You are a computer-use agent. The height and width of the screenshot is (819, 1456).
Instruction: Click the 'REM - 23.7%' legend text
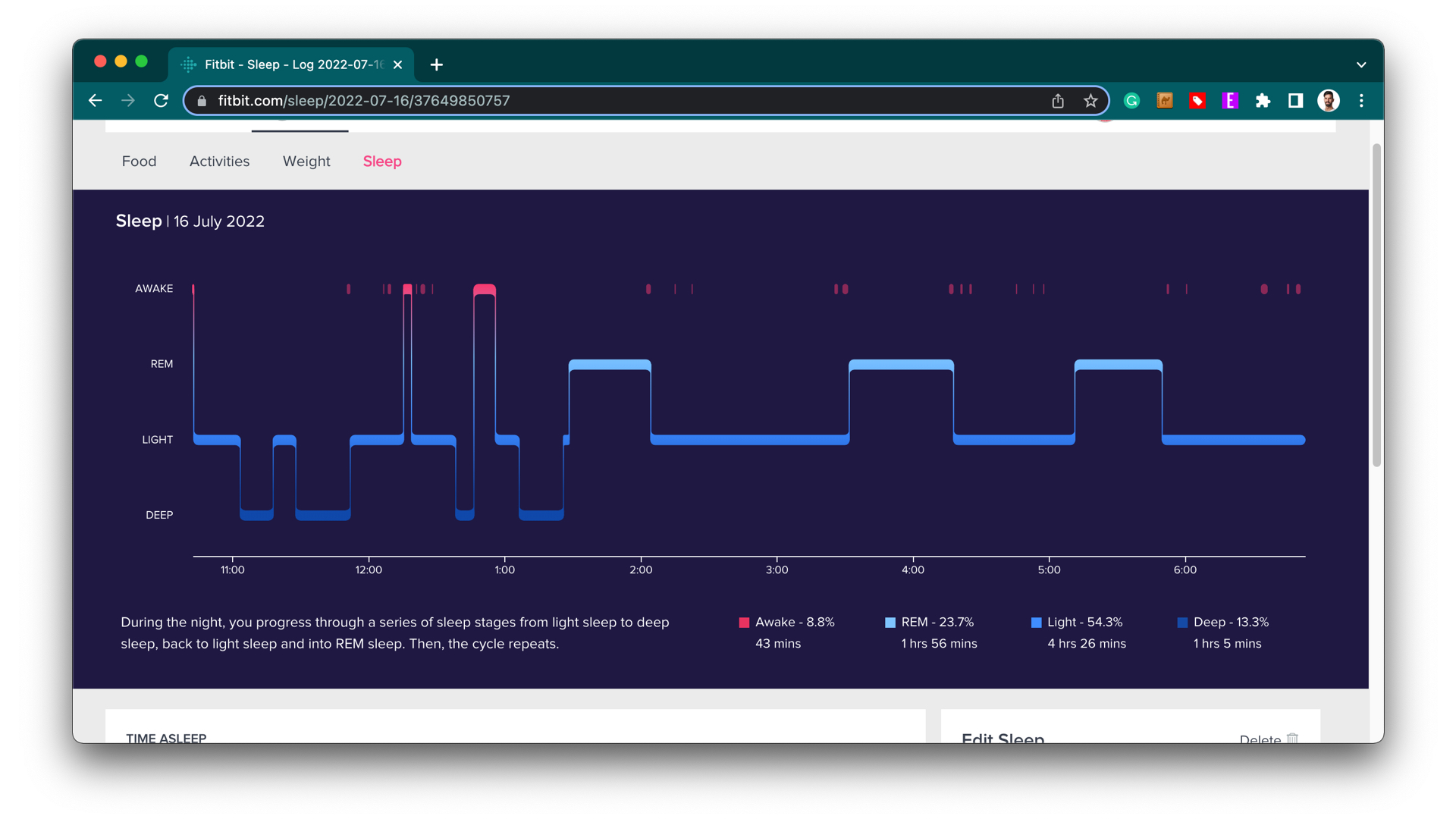[937, 622]
